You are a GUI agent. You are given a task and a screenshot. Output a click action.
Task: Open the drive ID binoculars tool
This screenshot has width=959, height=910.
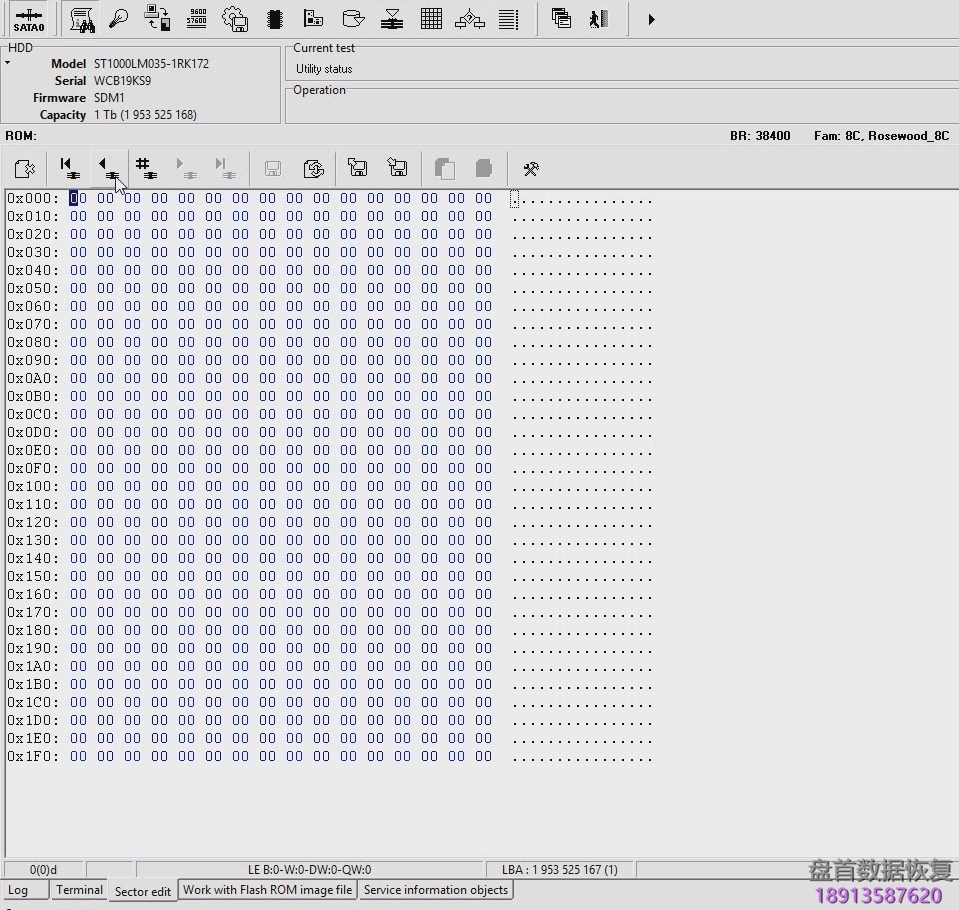(82, 19)
